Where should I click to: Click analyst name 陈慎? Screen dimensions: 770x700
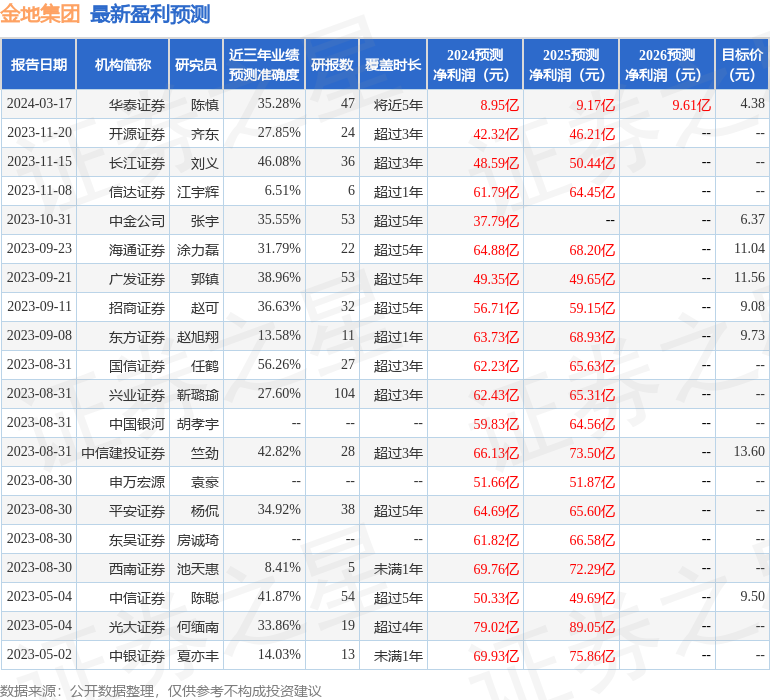coord(205,105)
